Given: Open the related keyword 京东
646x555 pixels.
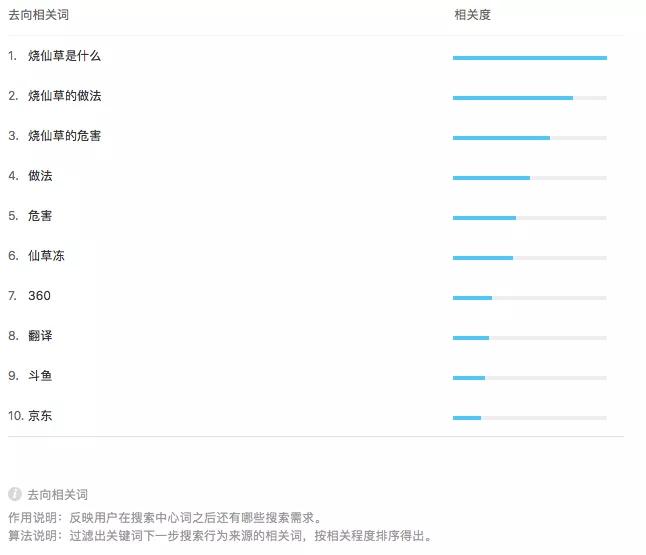Looking at the screenshot, I should tap(40, 416).
